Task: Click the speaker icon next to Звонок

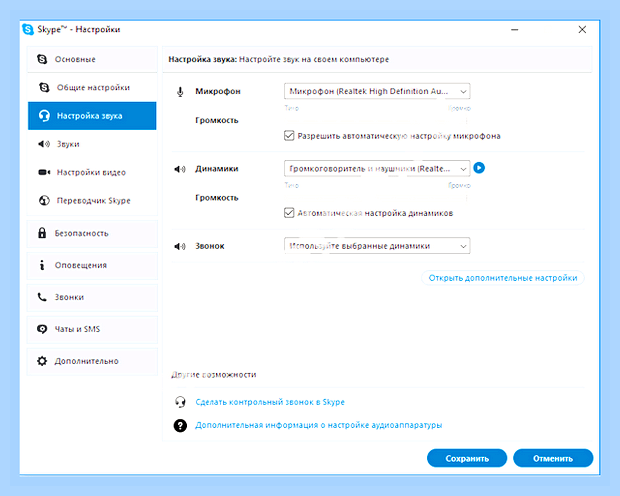Action: (x=180, y=246)
